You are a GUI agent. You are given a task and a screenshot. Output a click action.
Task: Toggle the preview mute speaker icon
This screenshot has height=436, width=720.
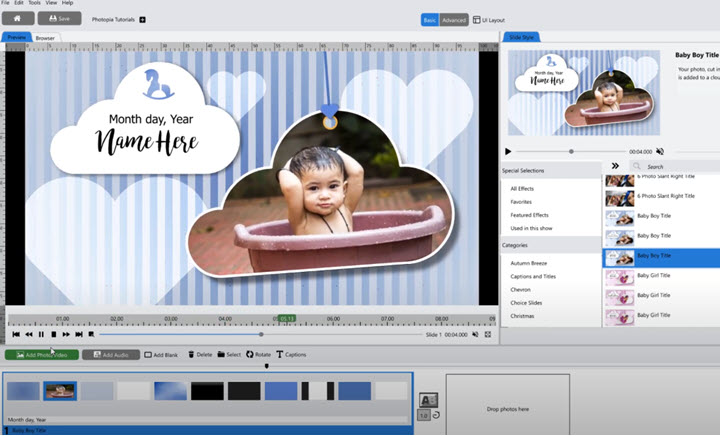(x=473, y=334)
